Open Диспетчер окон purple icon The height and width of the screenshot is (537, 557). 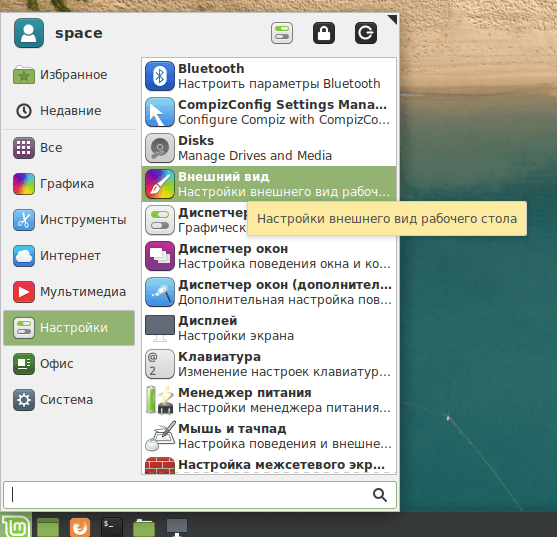click(x=160, y=256)
